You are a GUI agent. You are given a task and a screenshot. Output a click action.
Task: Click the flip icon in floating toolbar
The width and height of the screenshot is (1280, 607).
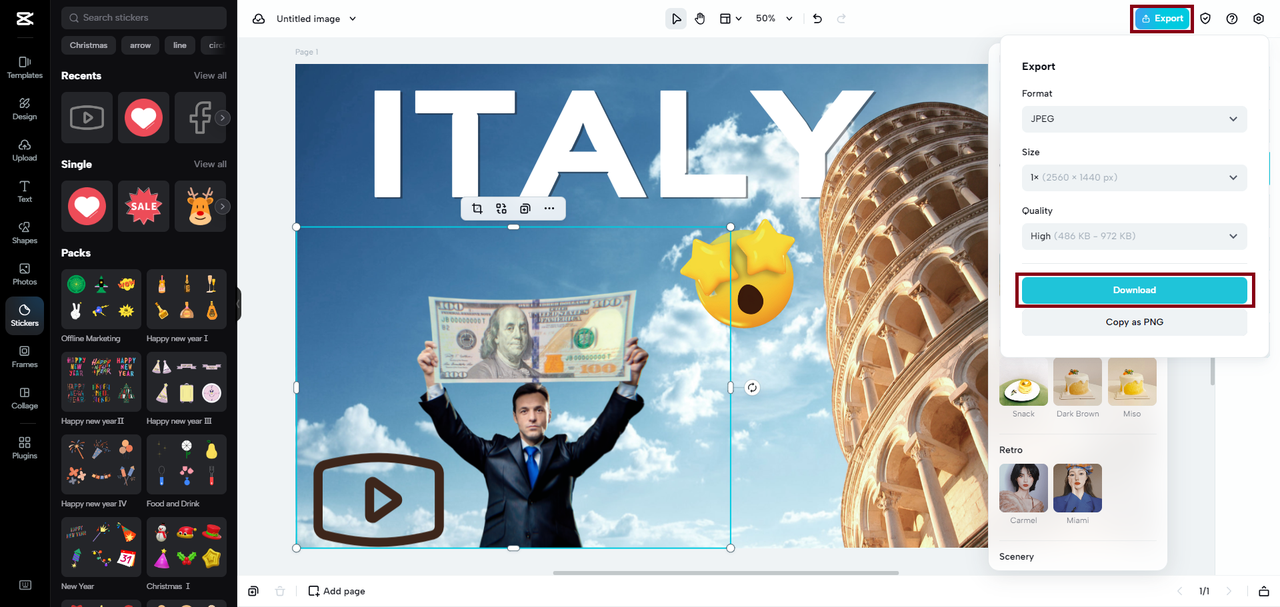(501, 208)
